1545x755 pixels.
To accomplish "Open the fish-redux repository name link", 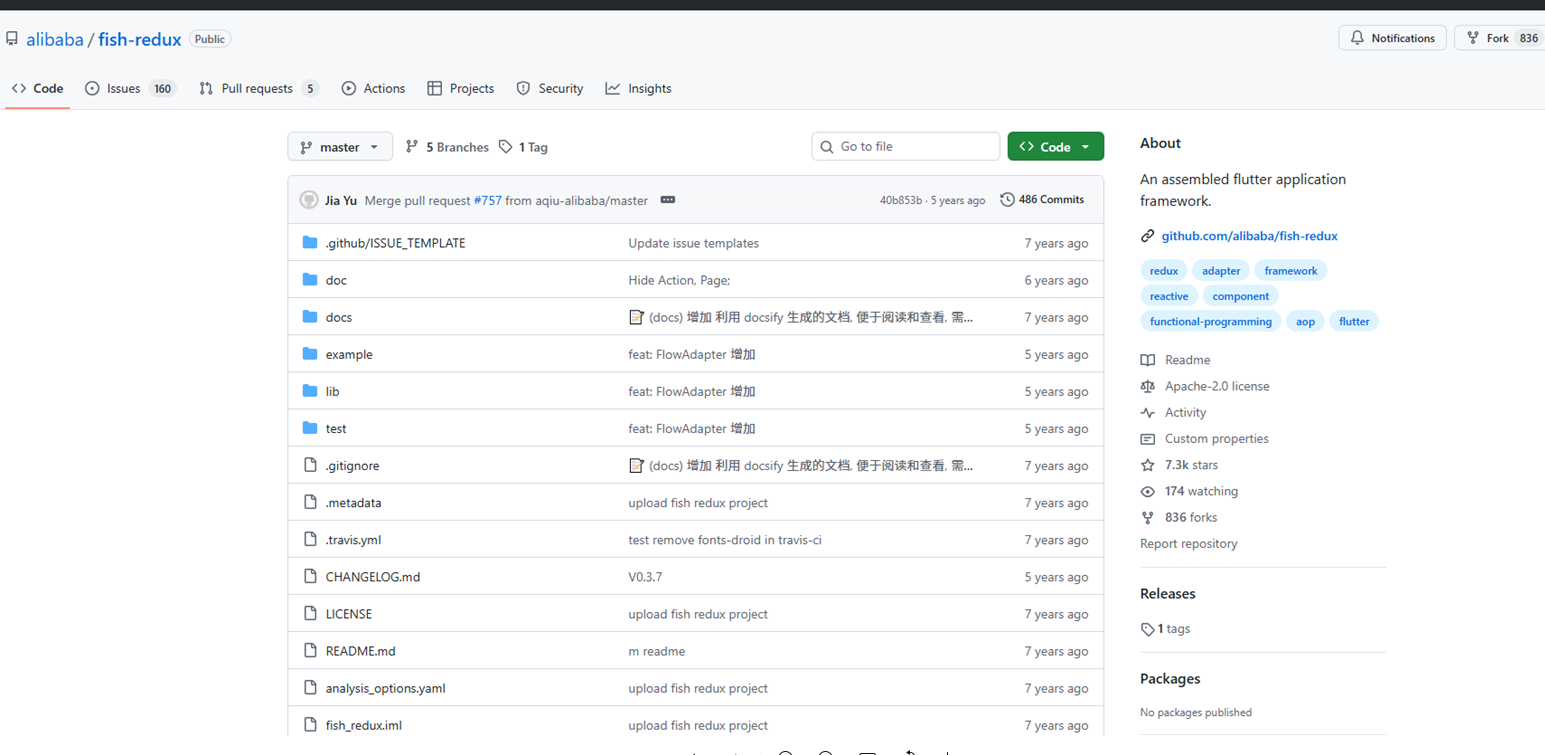I will tap(140, 39).
